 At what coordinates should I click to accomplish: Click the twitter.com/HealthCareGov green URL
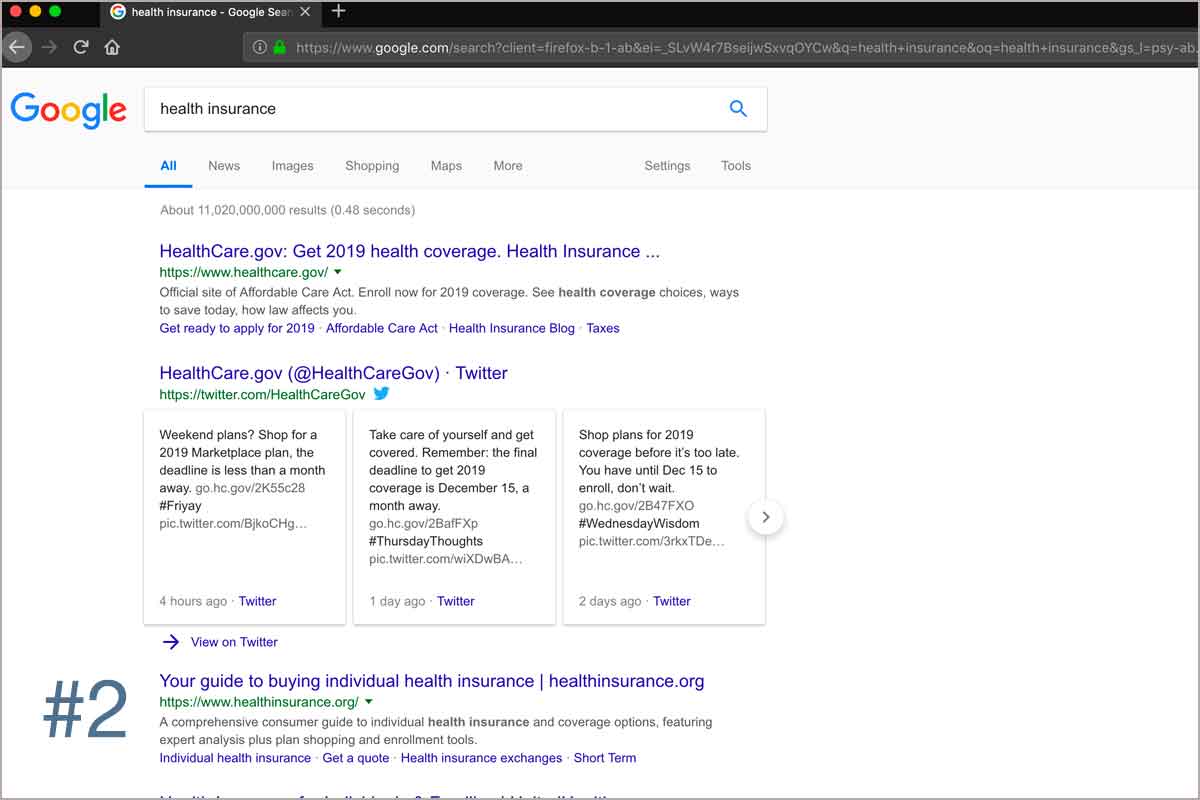262,395
